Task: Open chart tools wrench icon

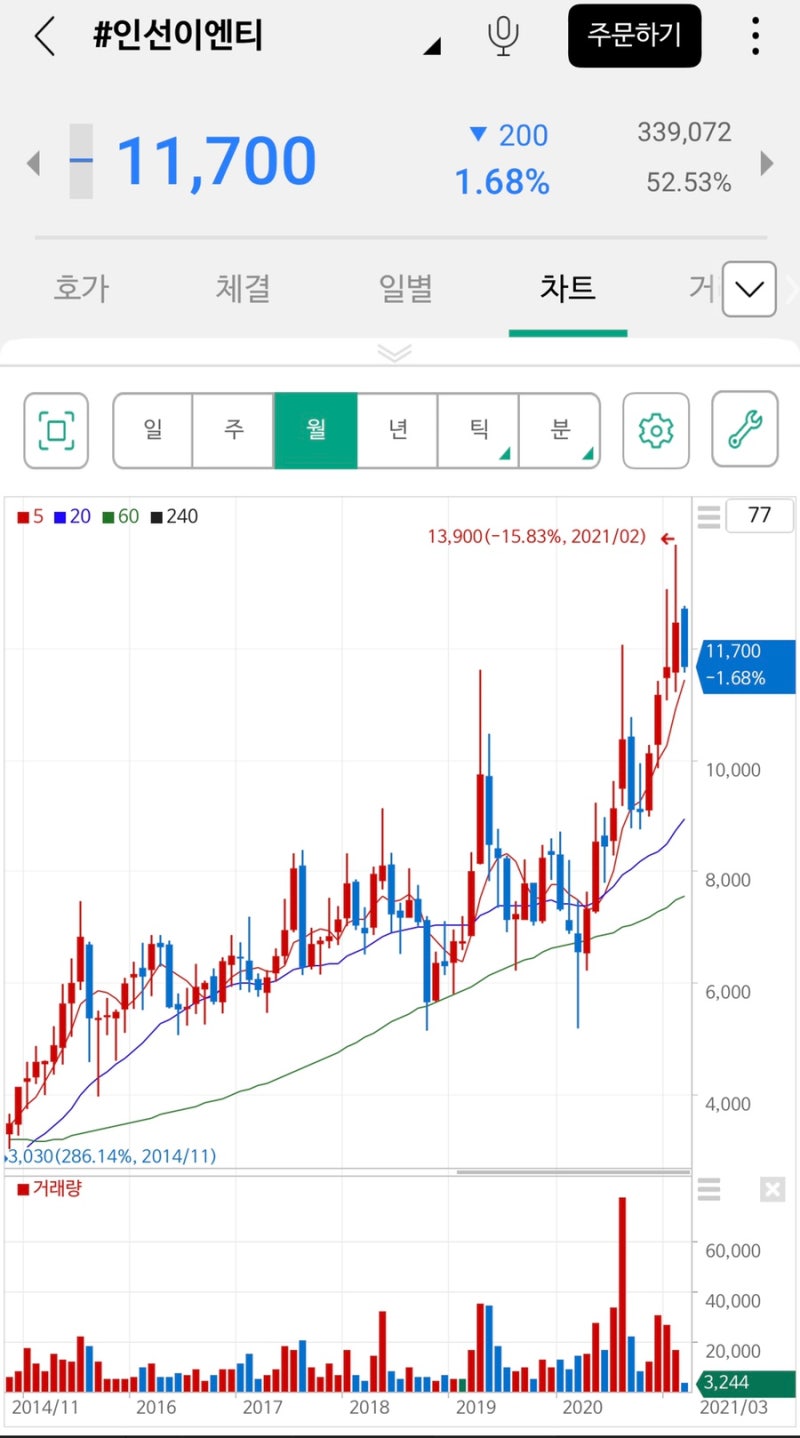Action: click(x=745, y=430)
